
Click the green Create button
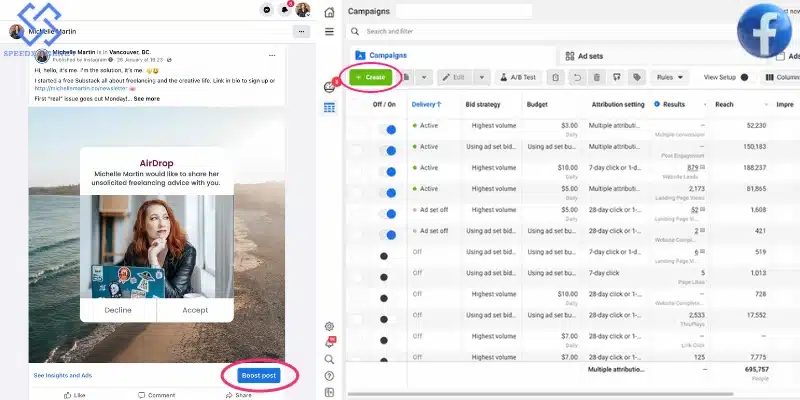pos(370,77)
